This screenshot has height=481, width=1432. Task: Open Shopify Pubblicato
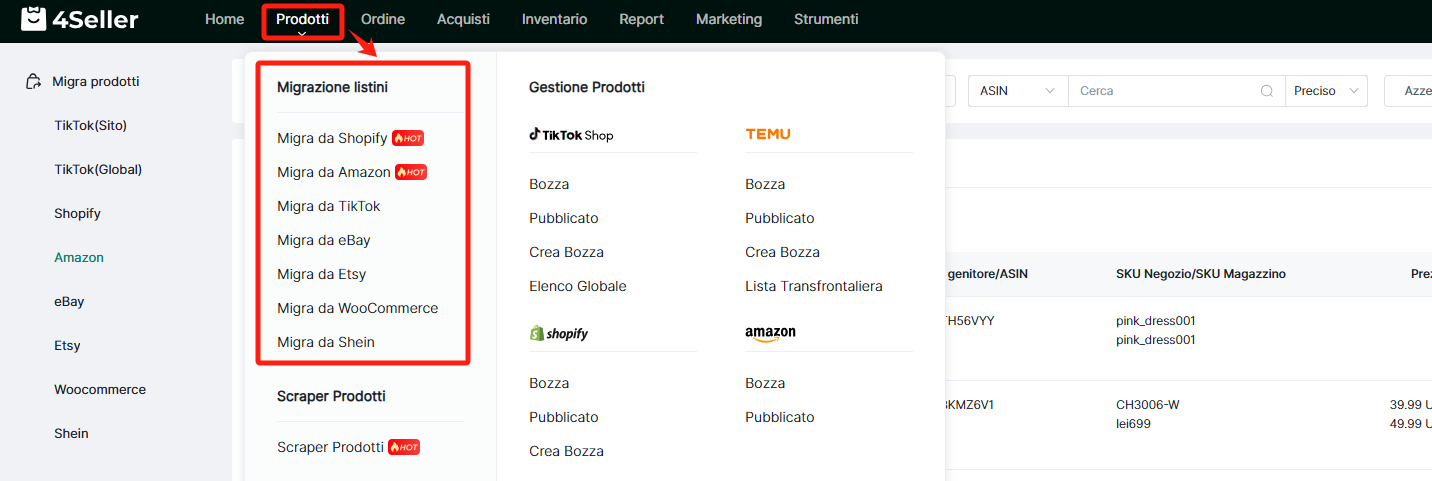[x=564, y=417]
